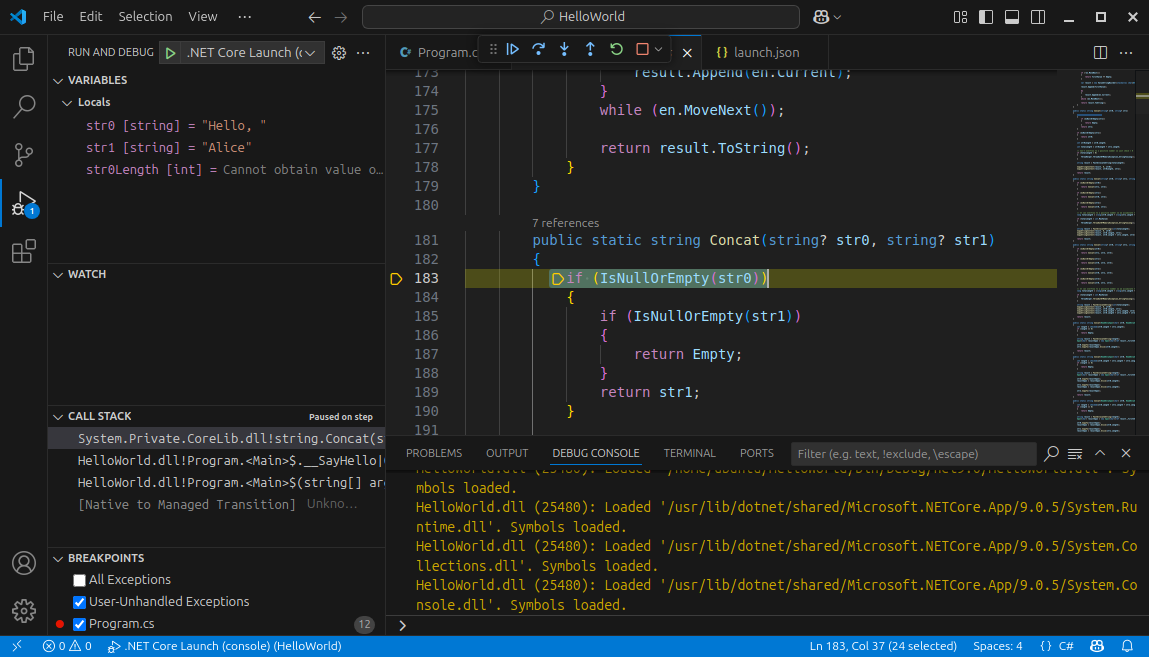Stop the debug session
Image resolution: width=1149 pixels, height=657 pixels.
[x=642, y=49]
